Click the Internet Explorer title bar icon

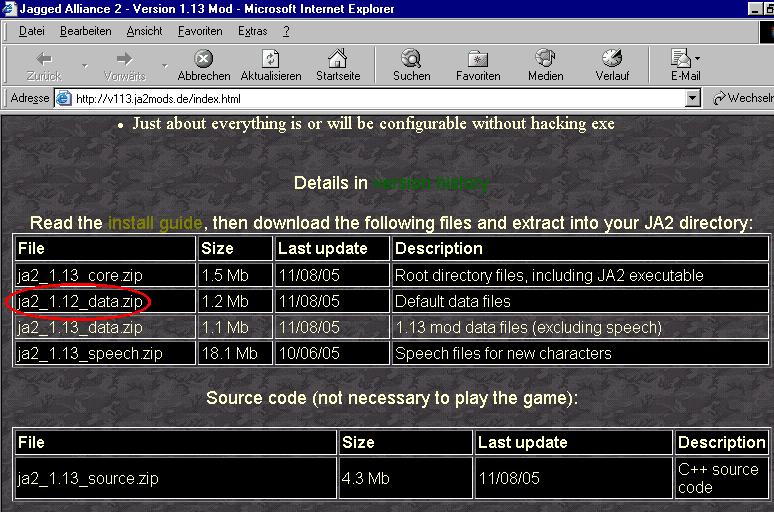click(x=9, y=8)
